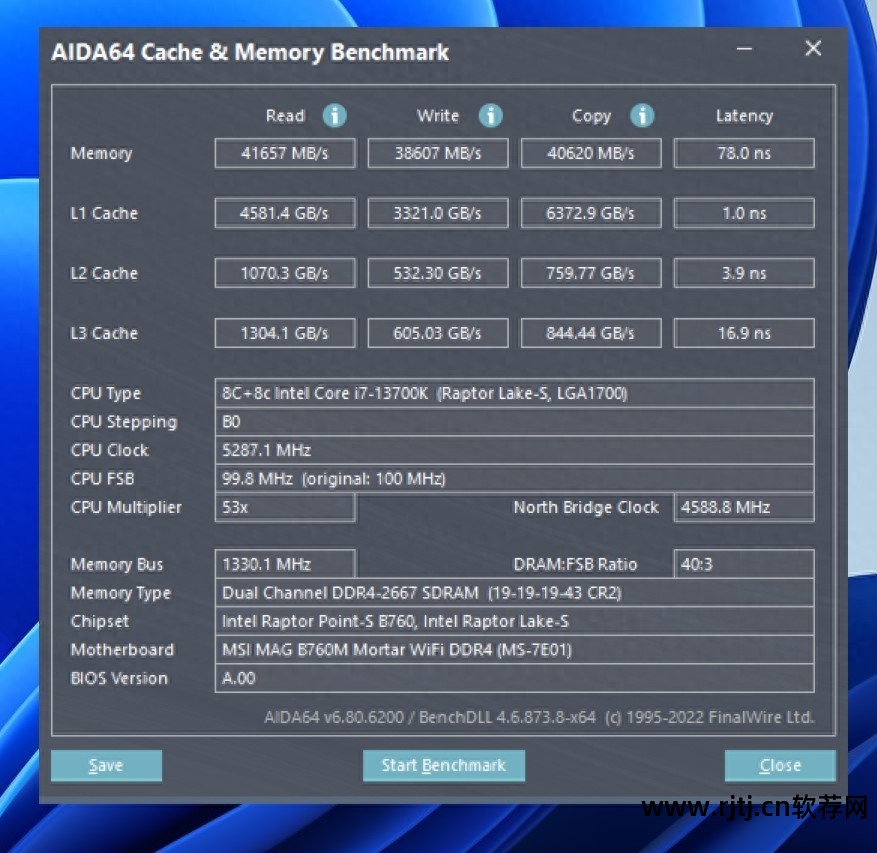877x853 pixels.
Task: Click the Read column header
Action: pos(285,116)
